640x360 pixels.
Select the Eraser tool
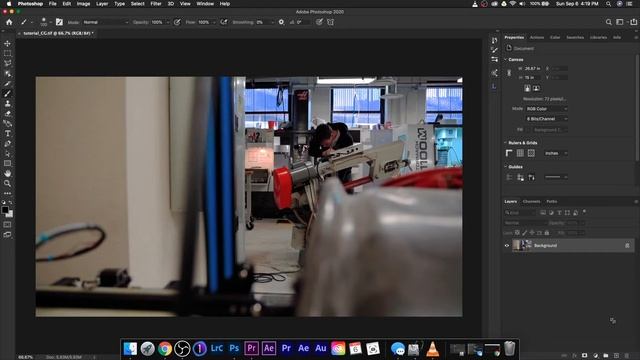click(7, 113)
